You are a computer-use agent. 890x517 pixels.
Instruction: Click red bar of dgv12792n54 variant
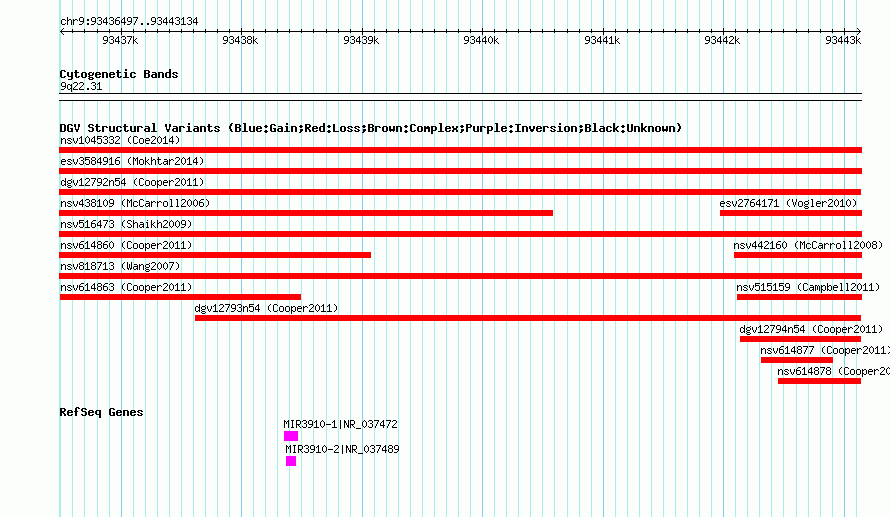460,192
